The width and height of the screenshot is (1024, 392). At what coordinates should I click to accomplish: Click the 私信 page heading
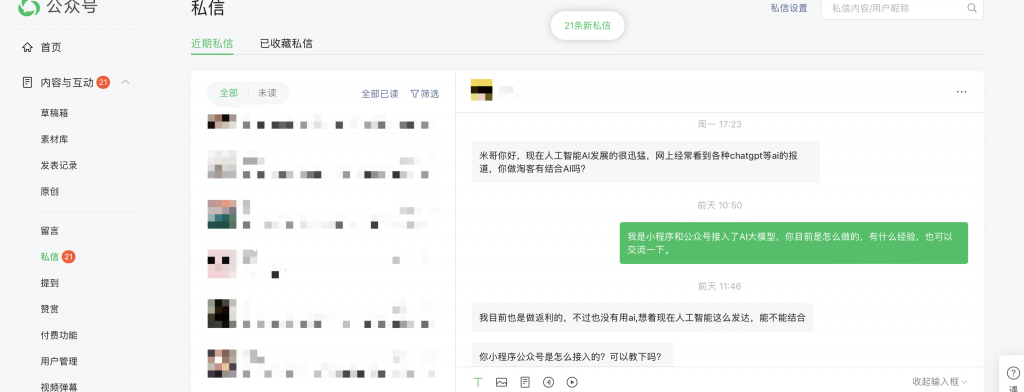click(x=208, y=8)
